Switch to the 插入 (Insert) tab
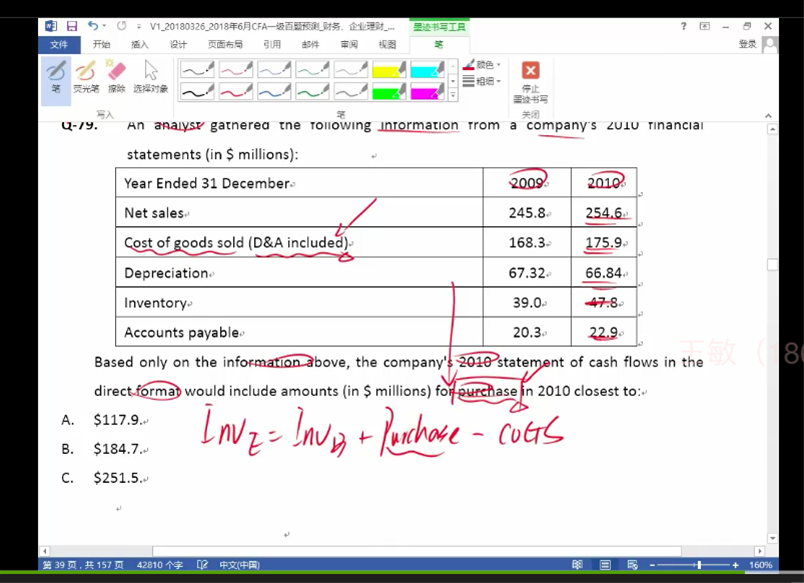The width and height of the screenshot is (804, 583). [139, 45]
